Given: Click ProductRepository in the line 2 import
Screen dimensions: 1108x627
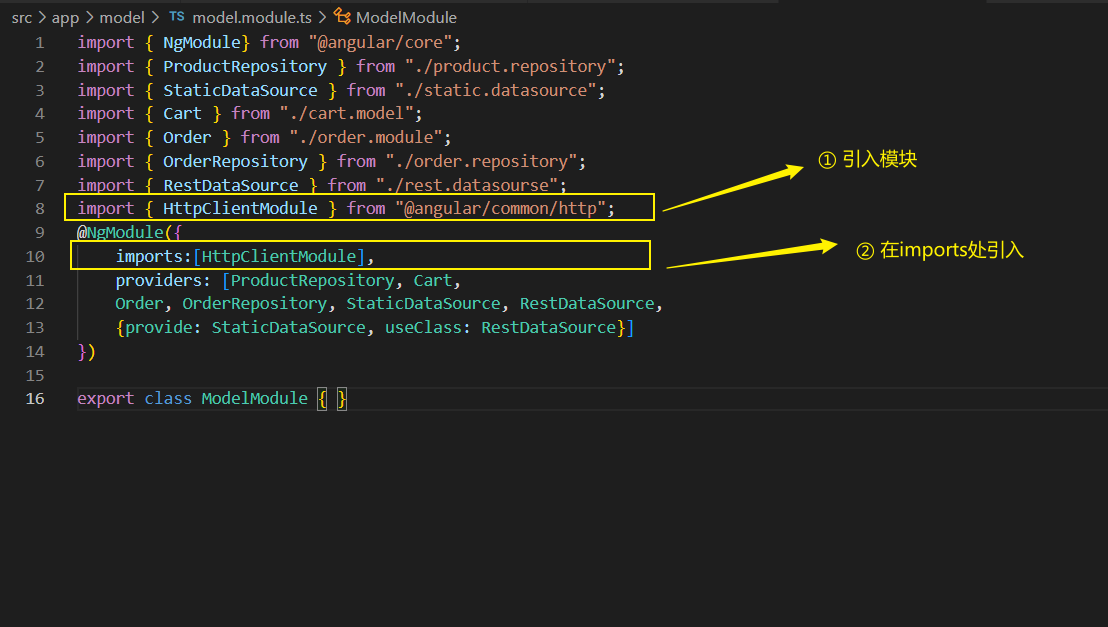Looking at the screenshot, I should (244, 66).
